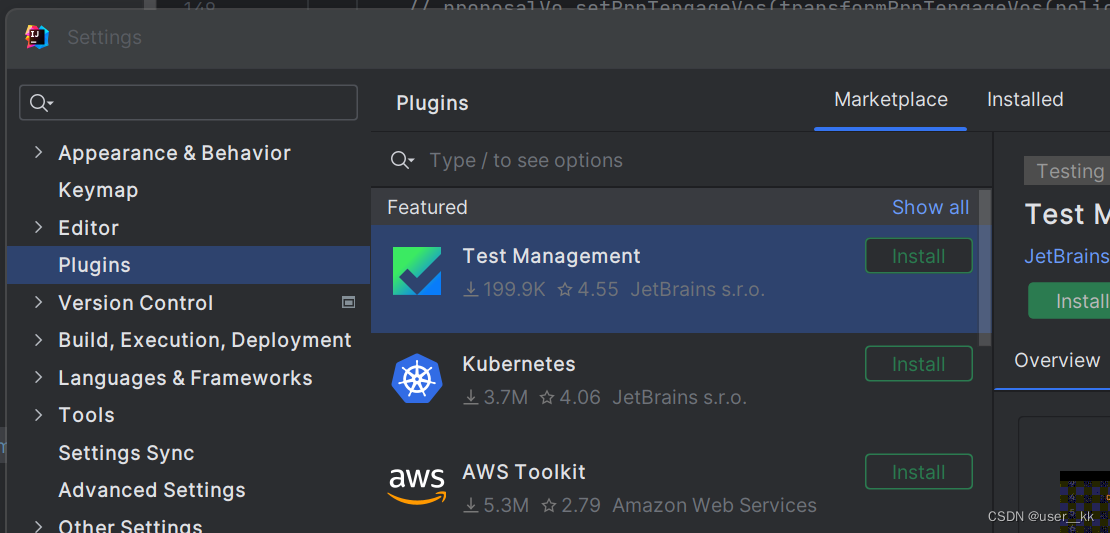The image size is (1110, 533).
Task: Click the Version Control project-level settings icon
Action: point(349,302)
